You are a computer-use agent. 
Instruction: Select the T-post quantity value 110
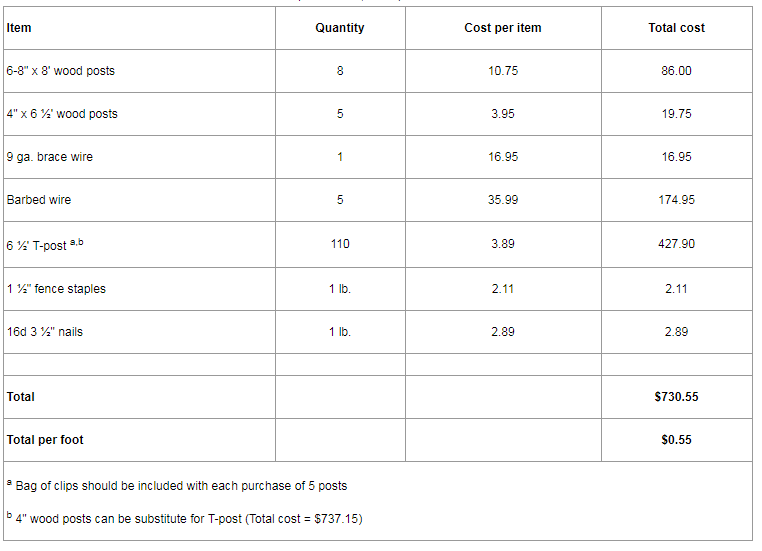(x=340, y=245)
